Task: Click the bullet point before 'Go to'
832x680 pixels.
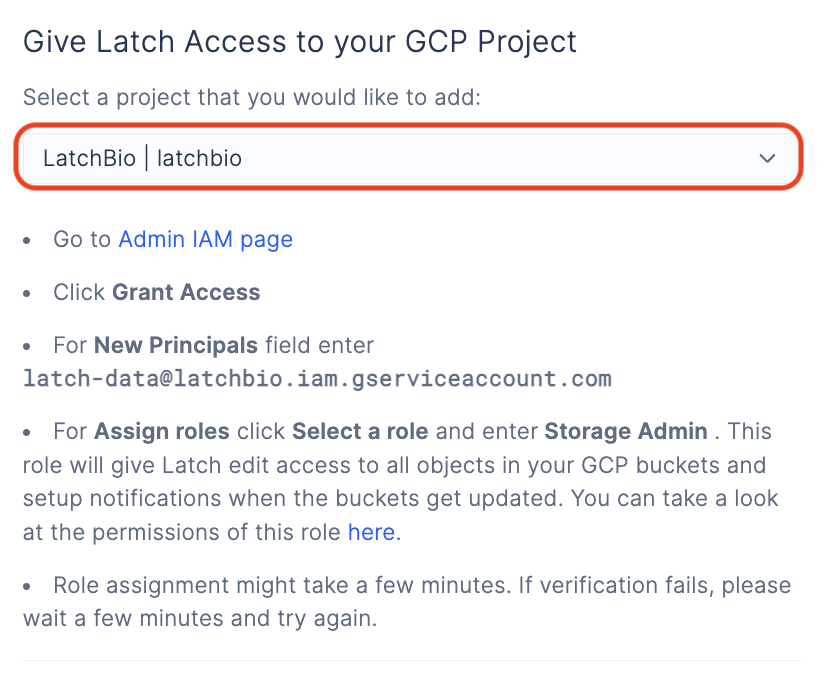Action: pos(27,241)
